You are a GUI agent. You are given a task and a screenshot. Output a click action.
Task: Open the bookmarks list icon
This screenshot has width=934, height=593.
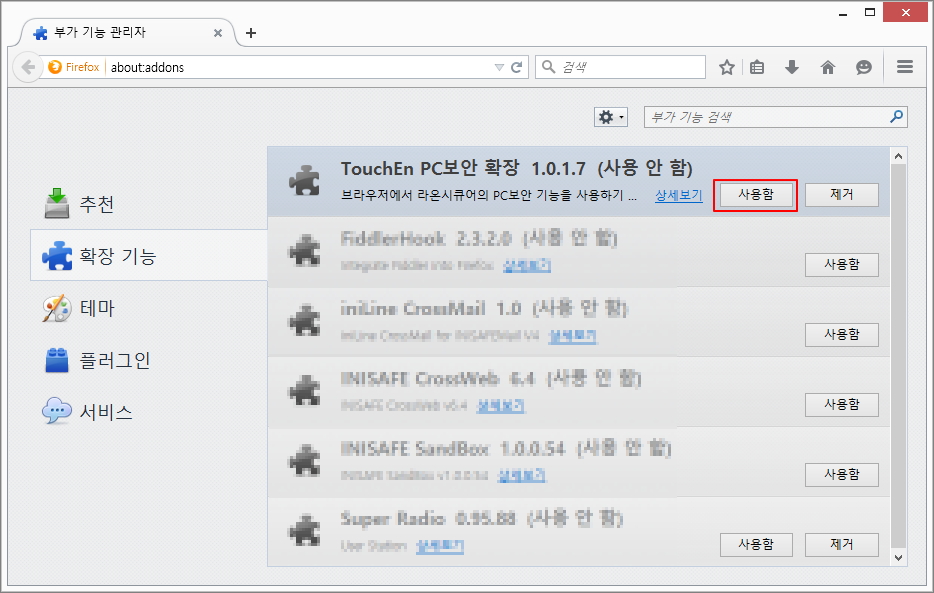(757, 67)
